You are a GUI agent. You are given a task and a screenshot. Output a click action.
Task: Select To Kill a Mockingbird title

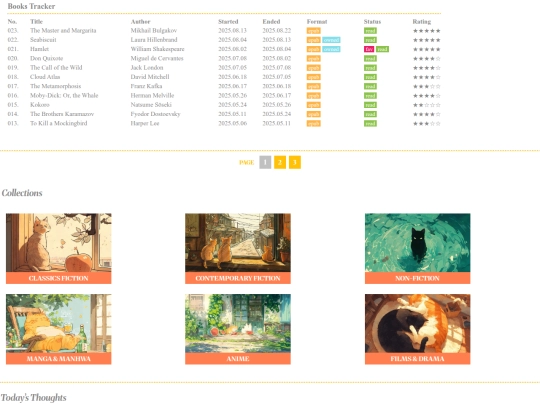59,124
